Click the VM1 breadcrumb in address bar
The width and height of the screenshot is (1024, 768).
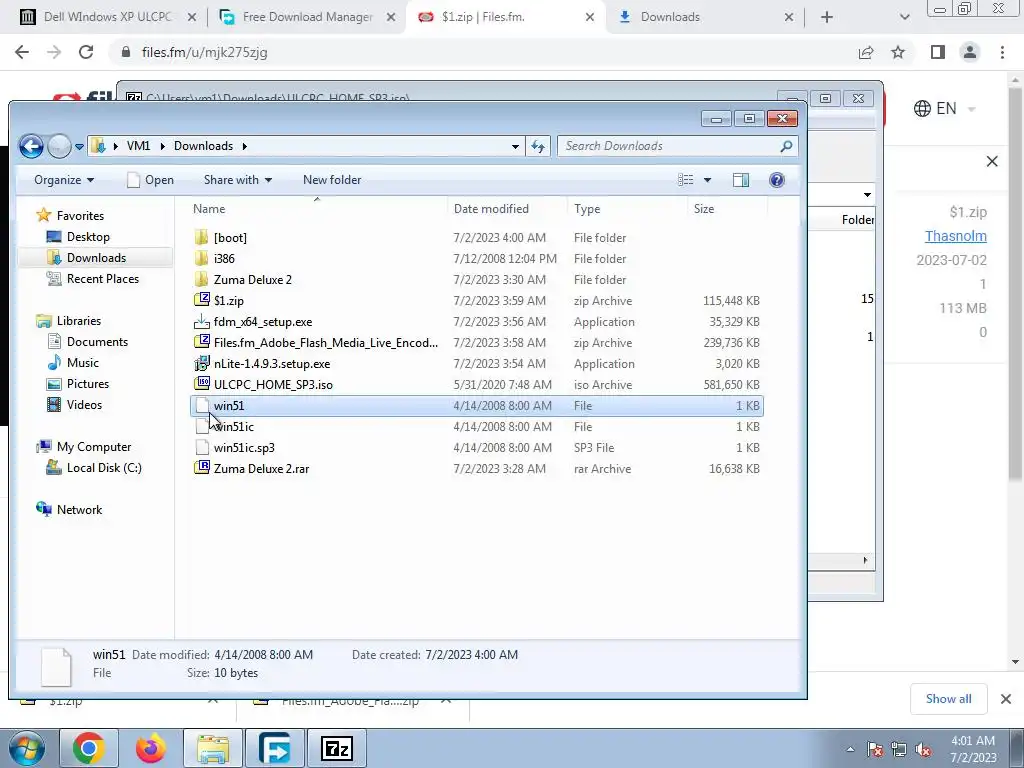coord(138,146)
